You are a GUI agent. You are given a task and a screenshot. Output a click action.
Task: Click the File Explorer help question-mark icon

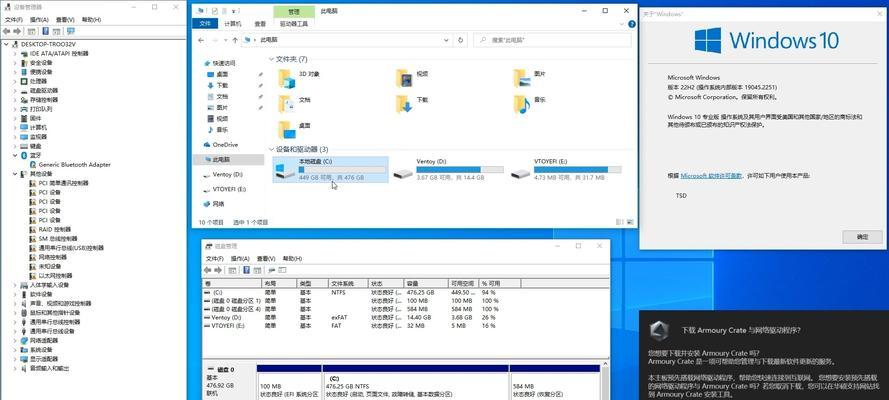point(631,24)
